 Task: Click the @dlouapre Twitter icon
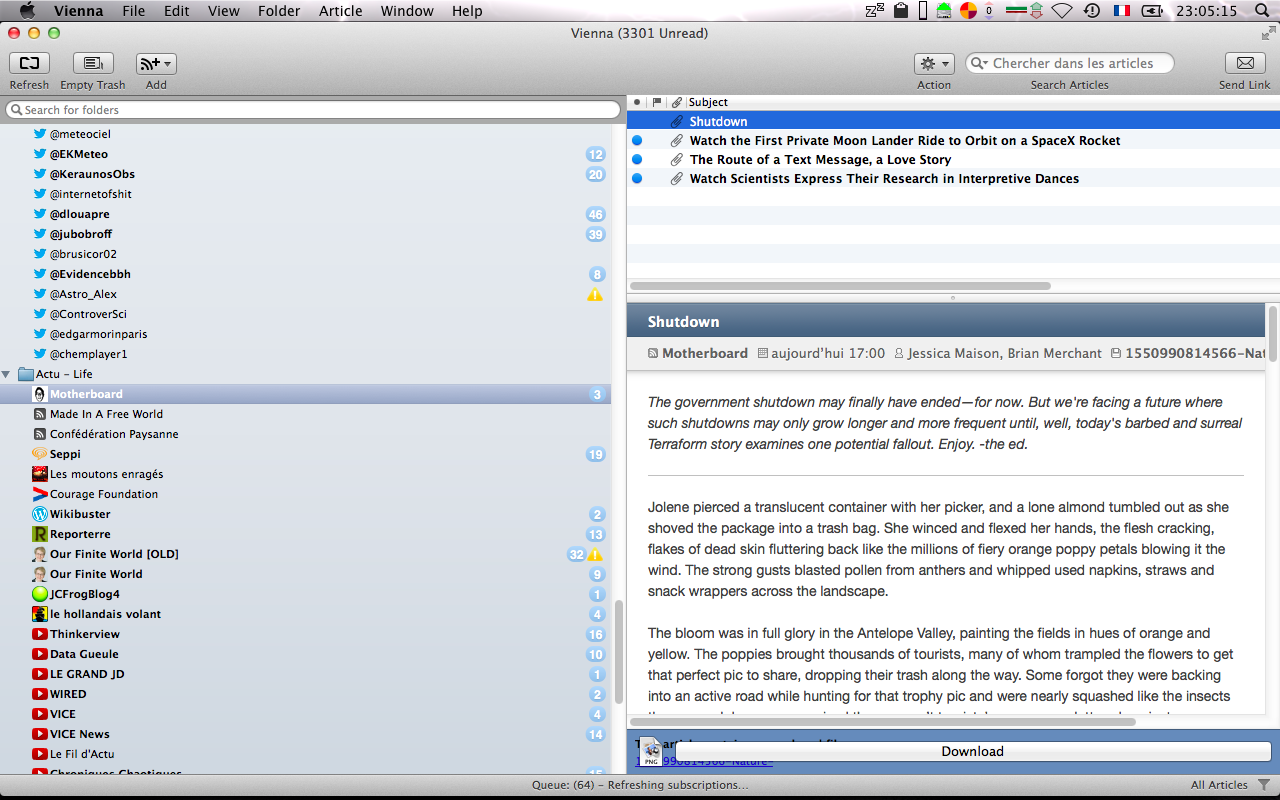click(x=40, y=214)
